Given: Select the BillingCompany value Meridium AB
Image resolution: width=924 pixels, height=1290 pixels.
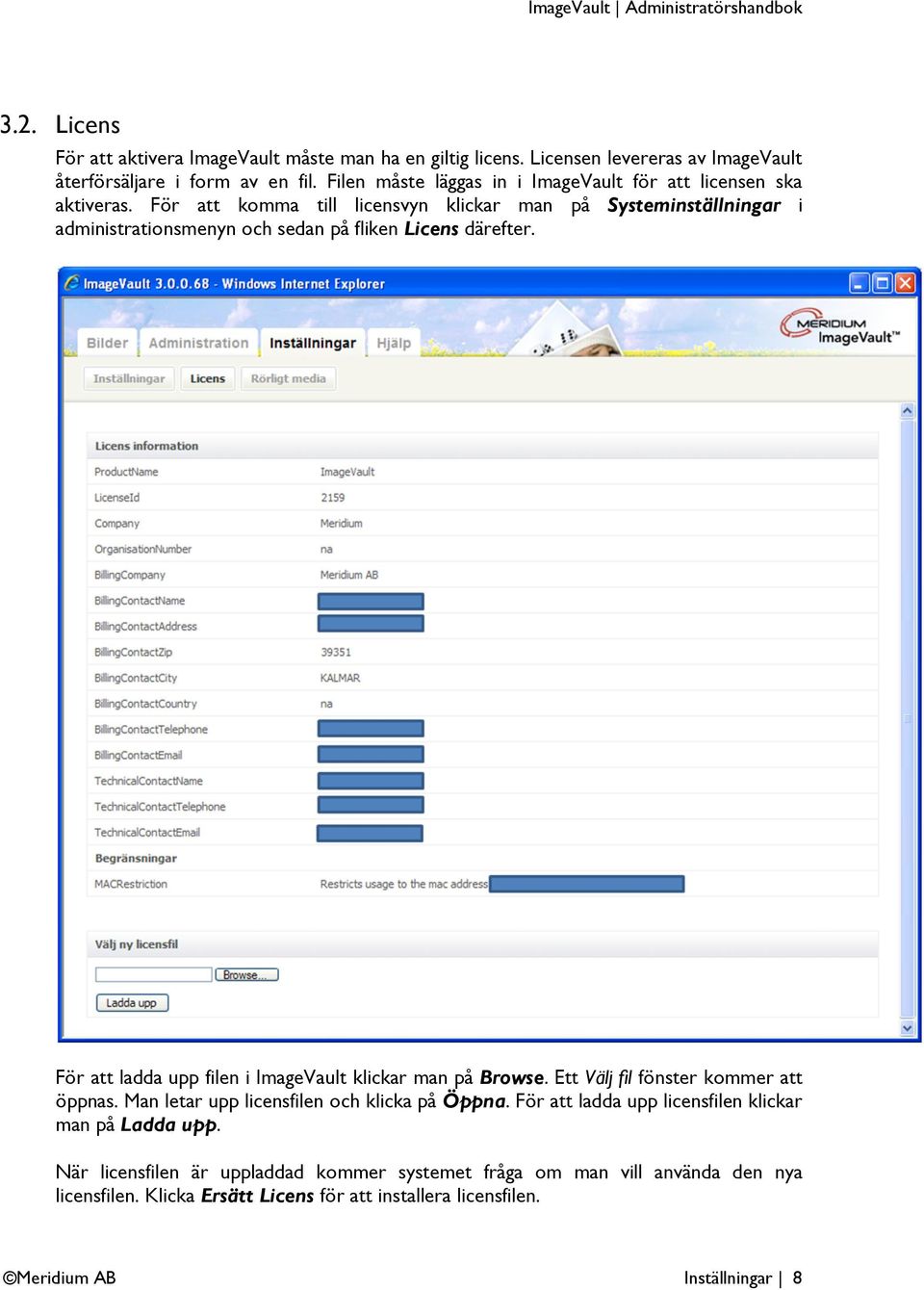Looking at the screenshot, I should pyautogui.click(x=348, y=575).
